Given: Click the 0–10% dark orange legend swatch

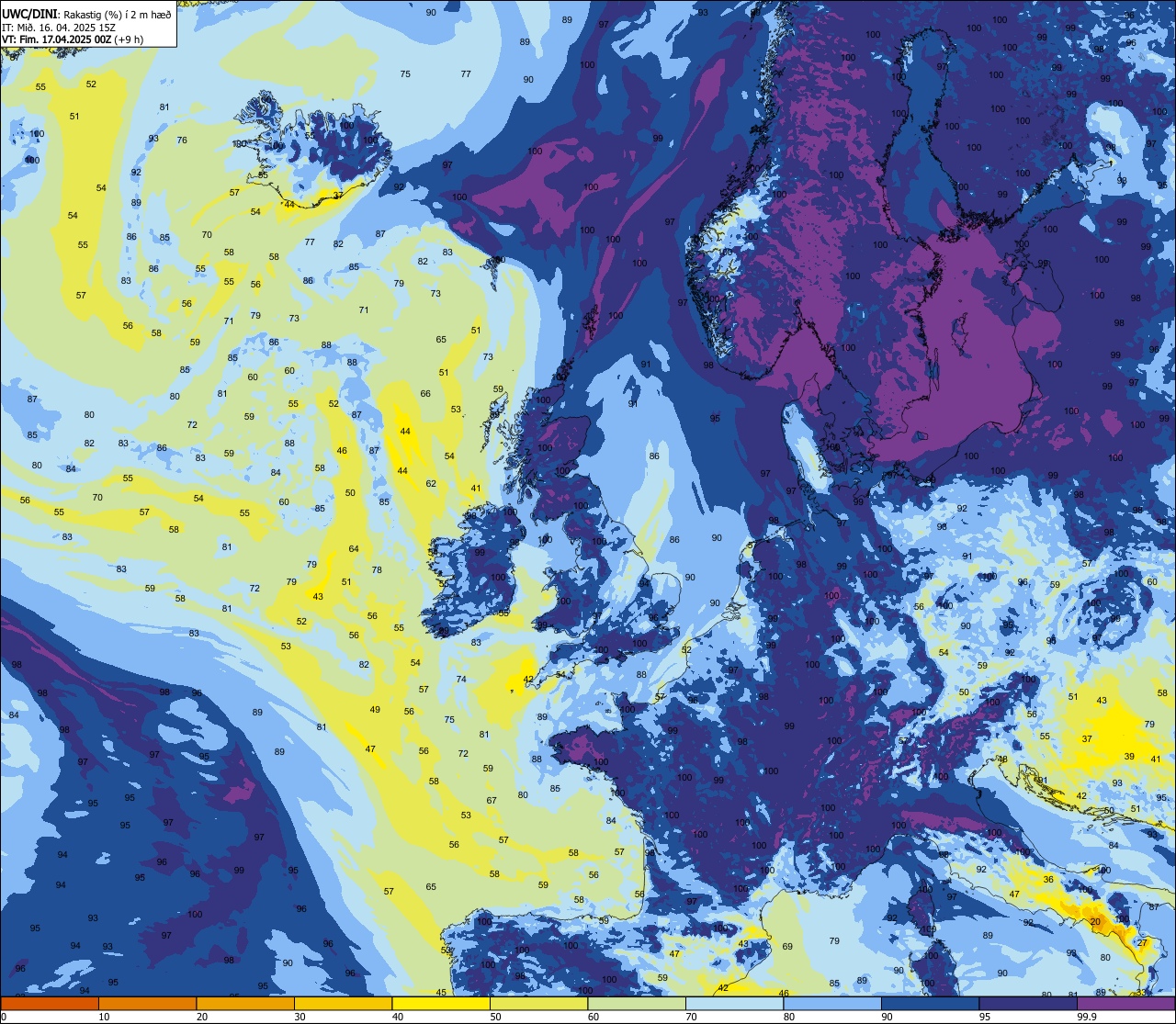Looking at the screenshot, I should (x=50, y=1003).
